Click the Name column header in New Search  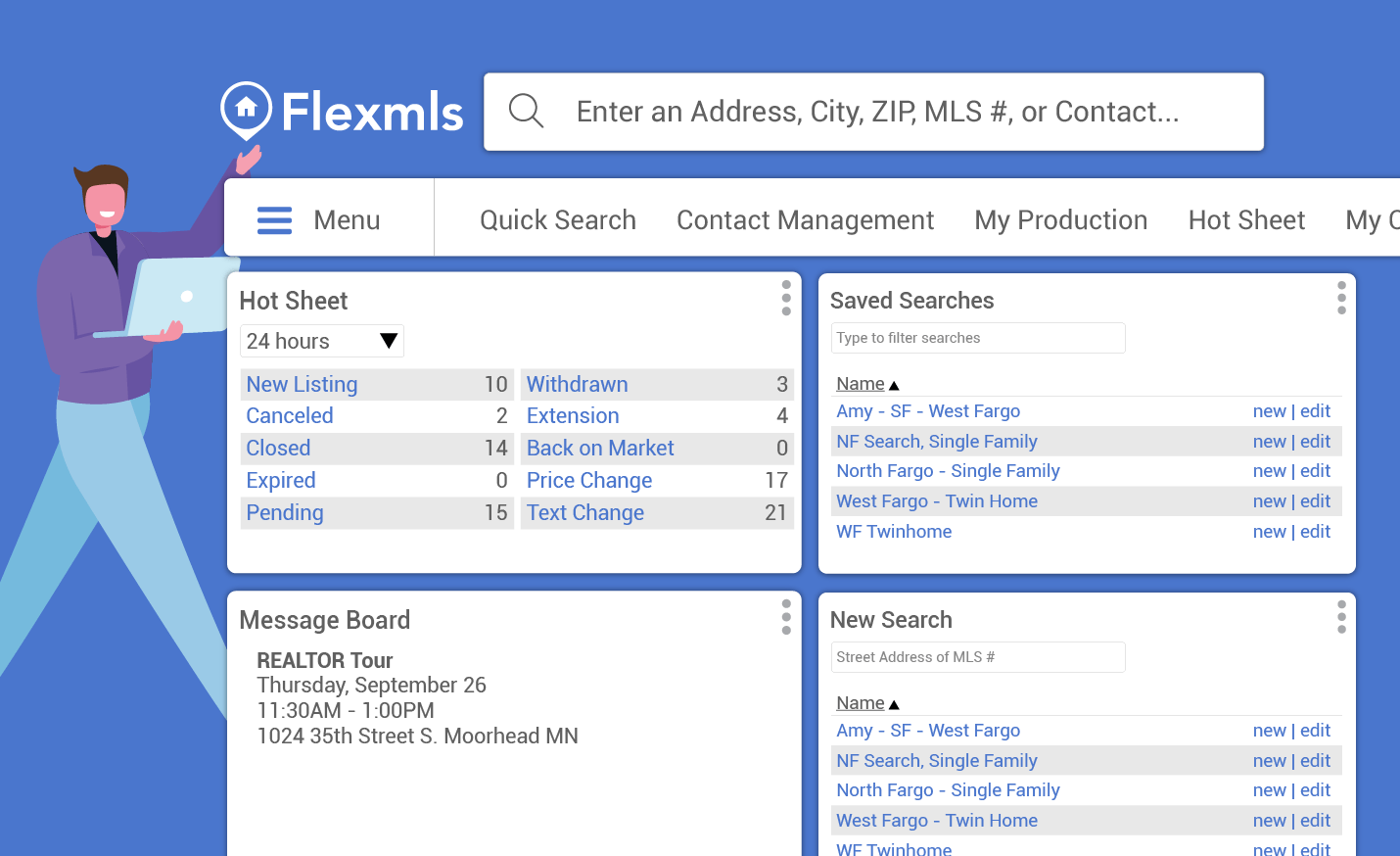[861, 703]
